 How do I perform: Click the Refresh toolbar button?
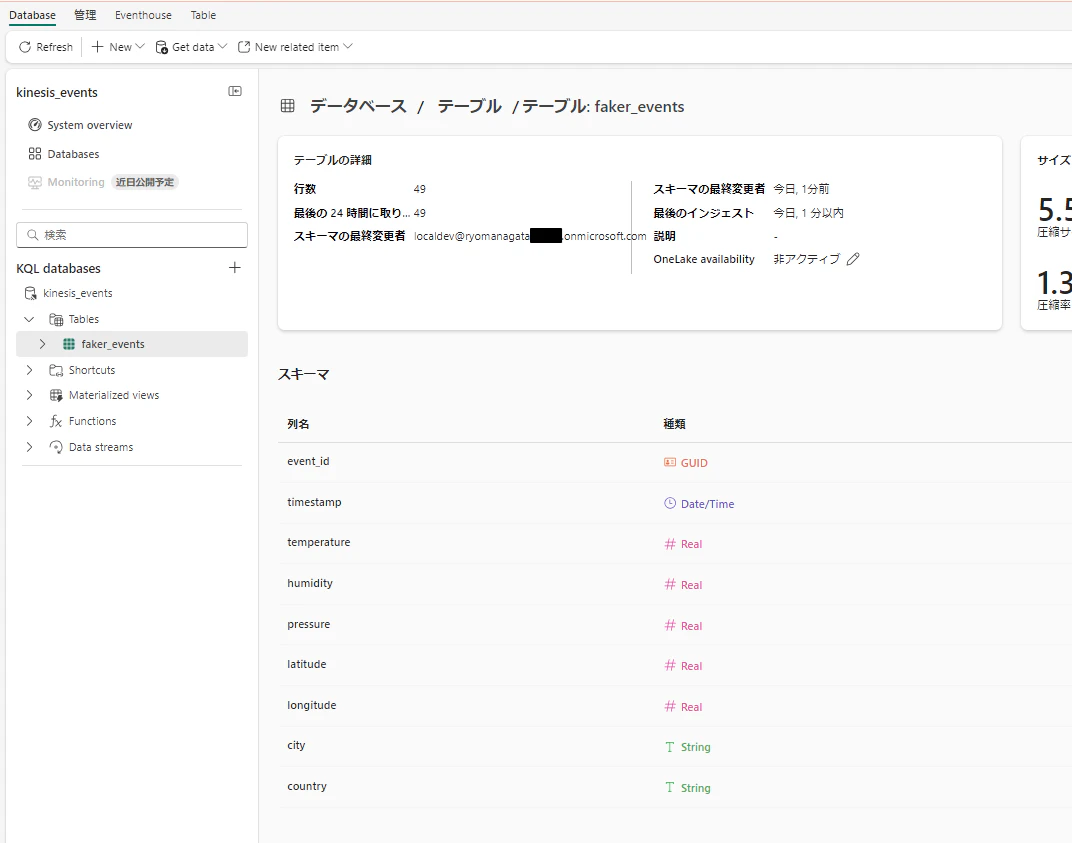click(46, 47)
